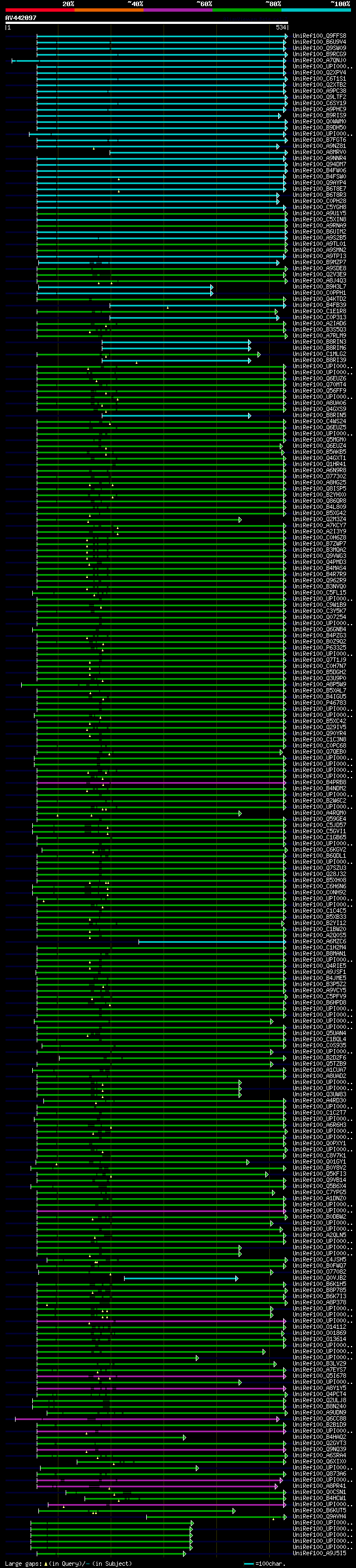Select label UniRef100_A7RLM9
The image size is (356, 1568).
click(x=319, y=336)
